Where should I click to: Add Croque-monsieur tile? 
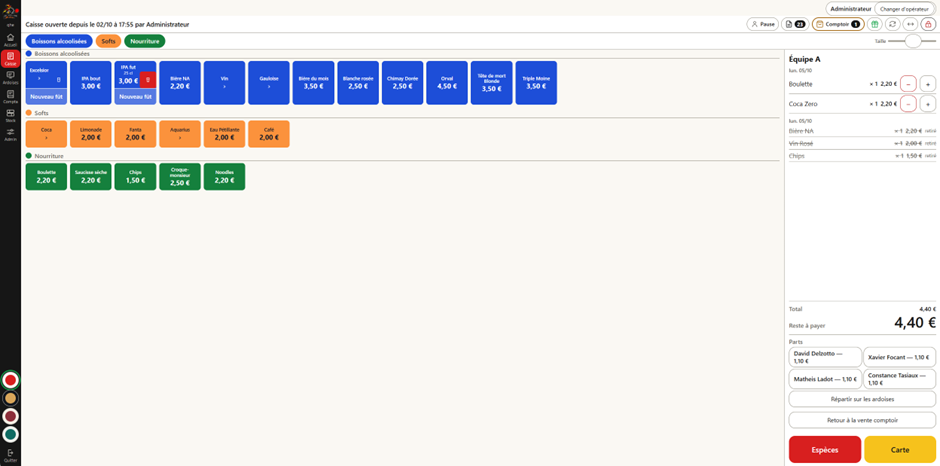180,176
